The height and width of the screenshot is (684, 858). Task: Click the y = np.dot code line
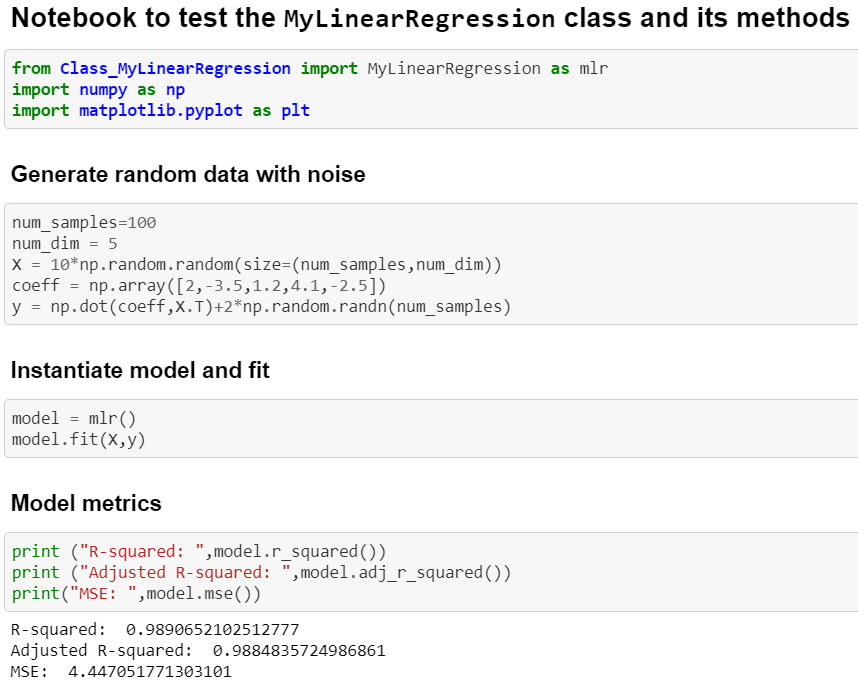click(x=261, y=307)
